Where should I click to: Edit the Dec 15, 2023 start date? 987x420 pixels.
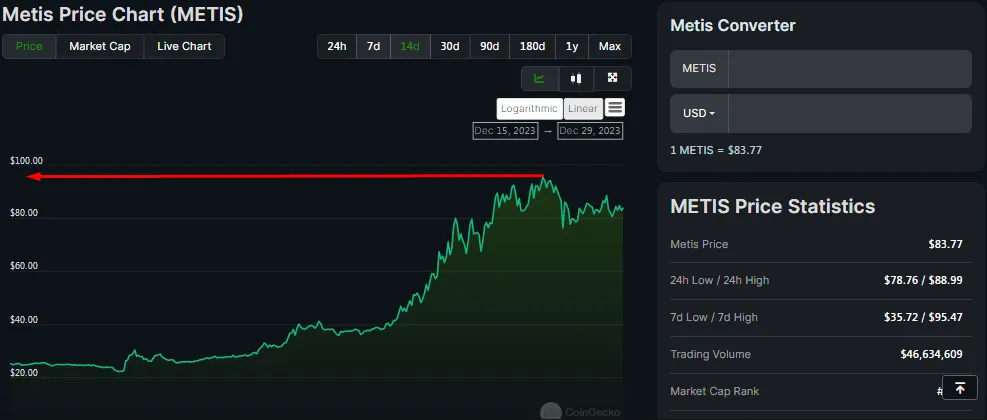click(505, 131)
